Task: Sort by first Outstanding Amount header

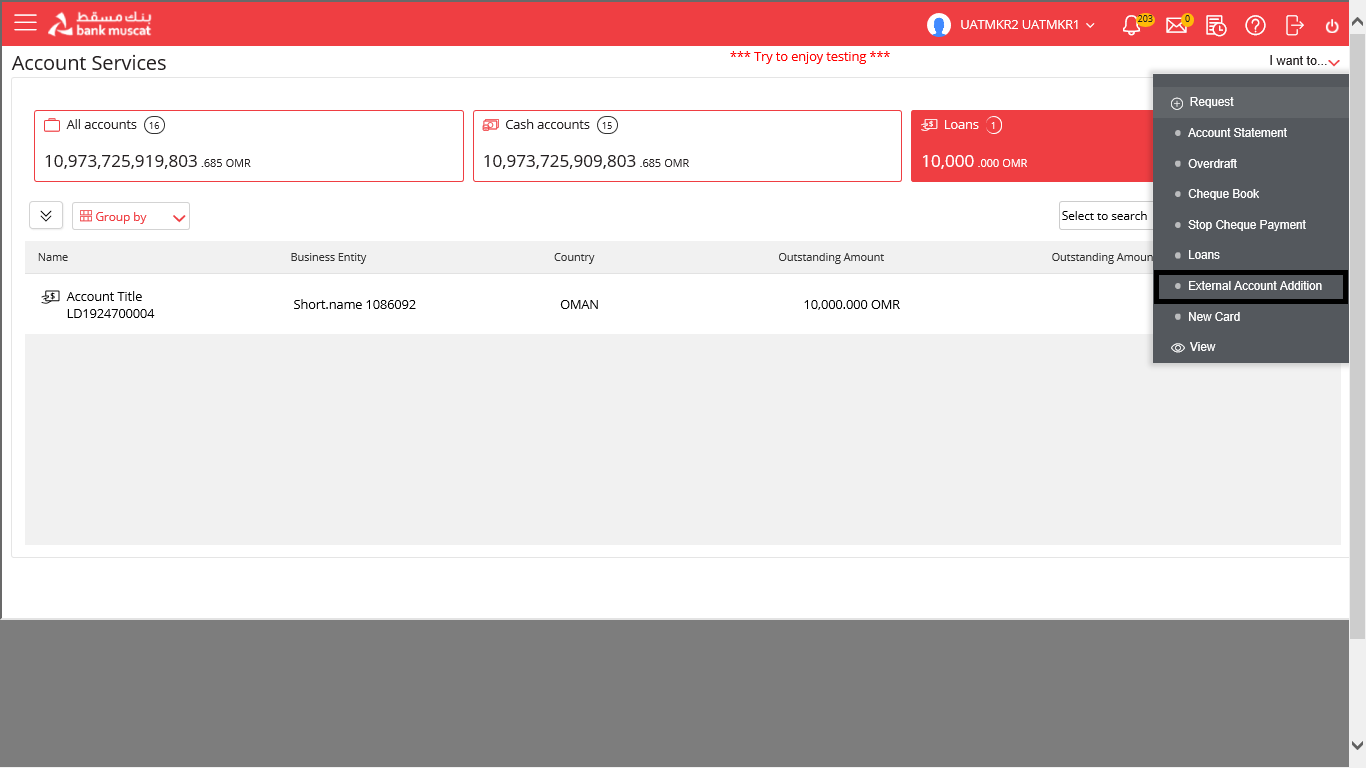Action: pos(831,257)
